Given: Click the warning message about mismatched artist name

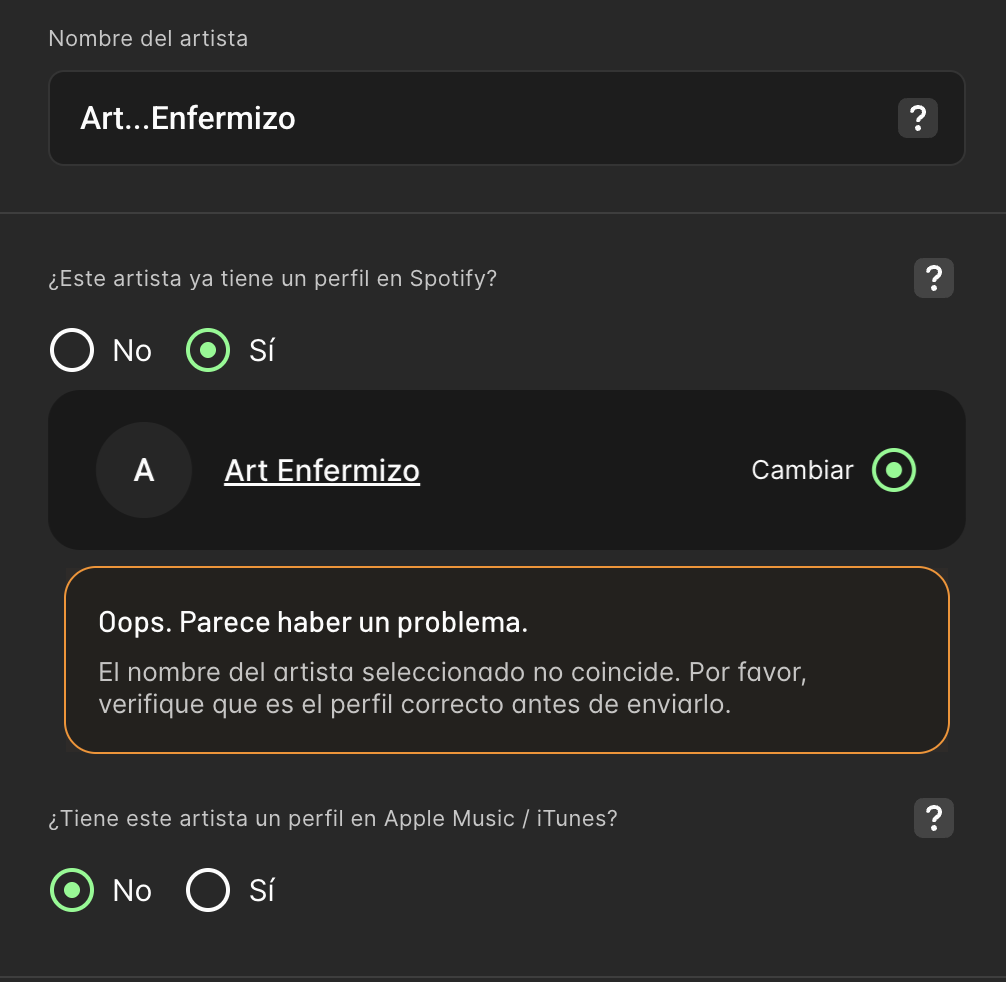Looking at the screenshot, I should [x=452, y=688].
